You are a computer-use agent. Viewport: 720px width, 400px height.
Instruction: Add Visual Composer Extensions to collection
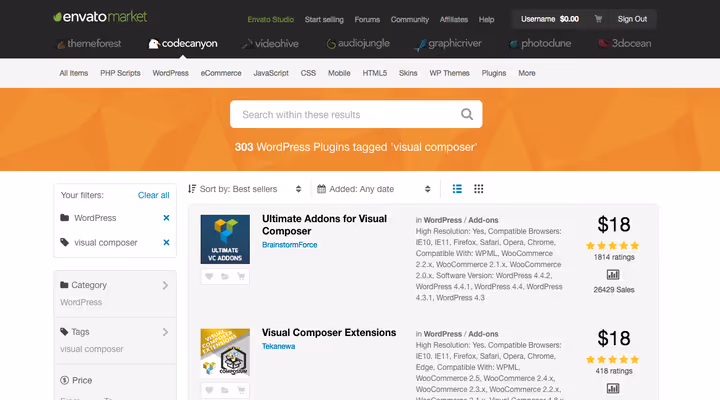tap(225, 390)
